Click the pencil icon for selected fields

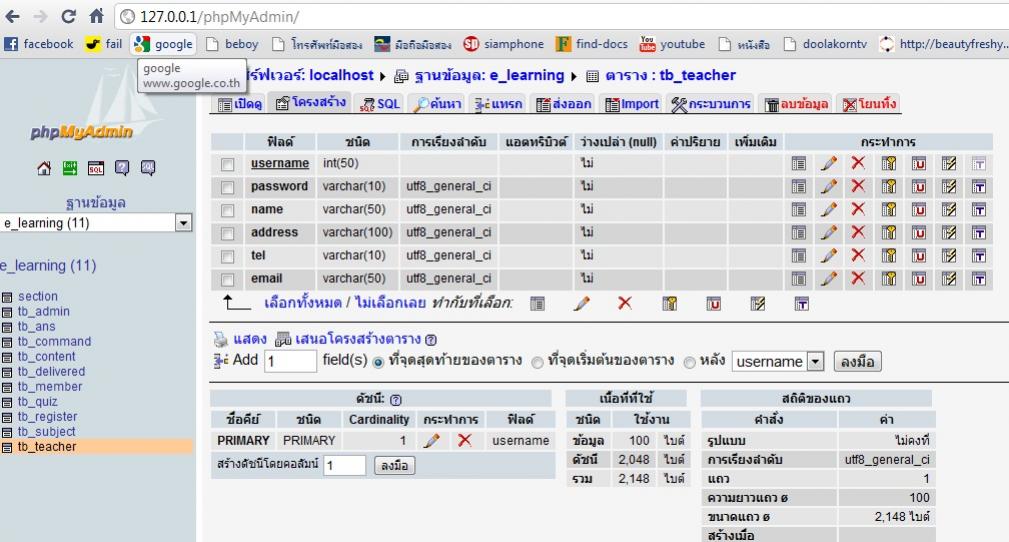(x=582, y=303)
